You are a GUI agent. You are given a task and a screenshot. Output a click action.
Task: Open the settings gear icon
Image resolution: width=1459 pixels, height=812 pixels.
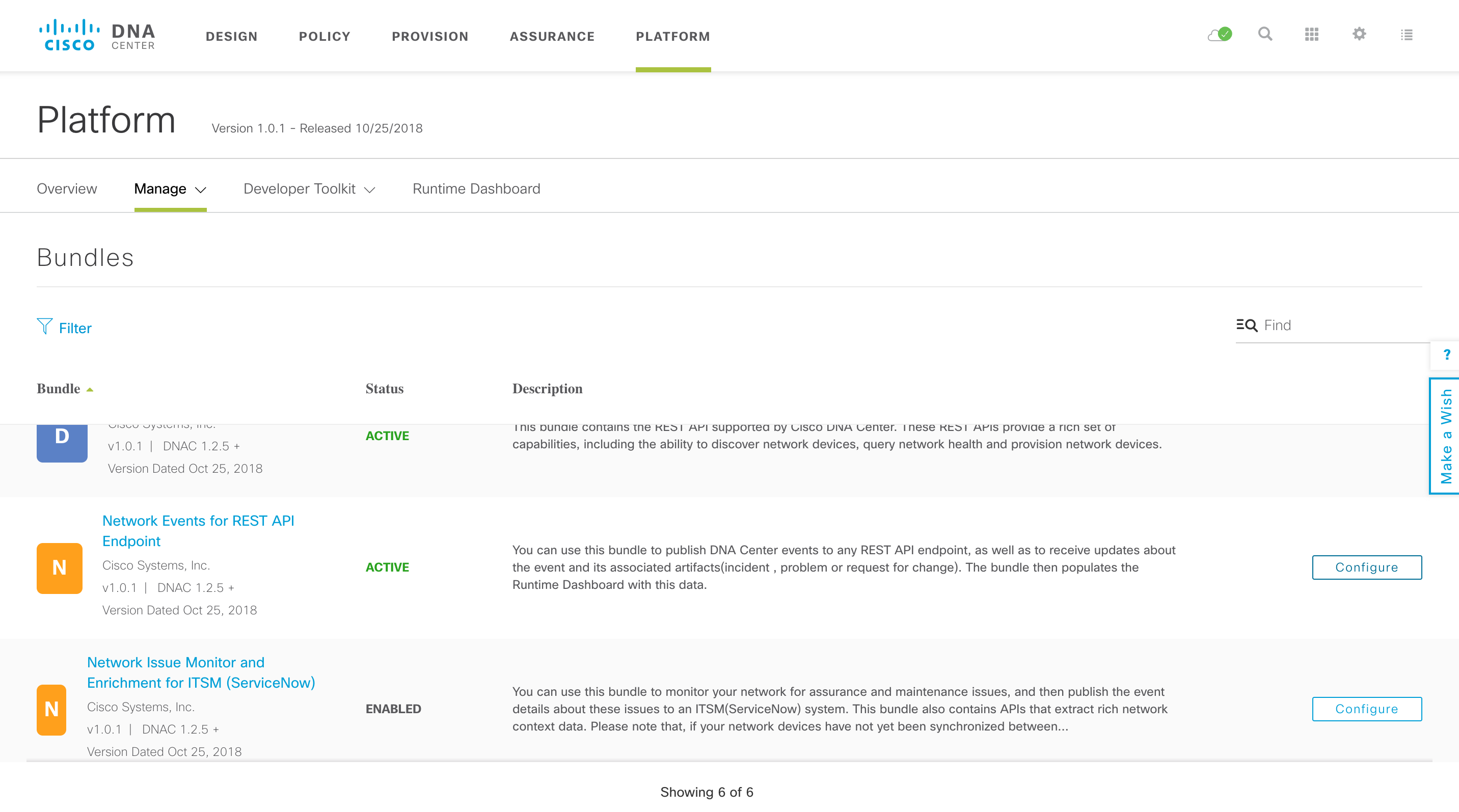click(x=1359, y=35)
